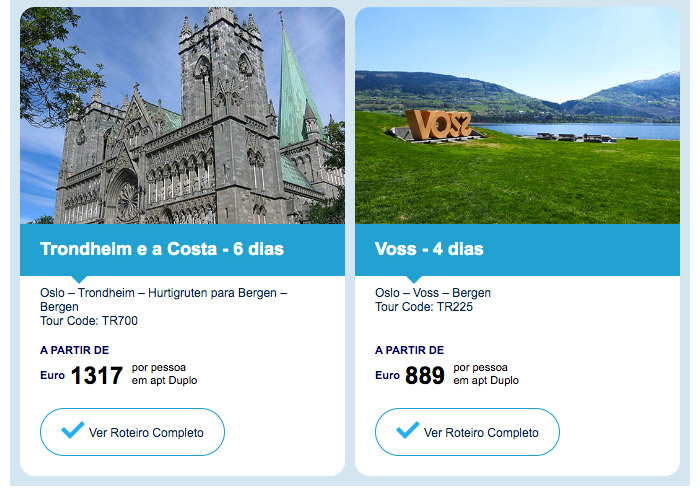This screenshot has height=493, width=700.
Task: Click checkmark icon in Trondheim itinerary button
Action: pyautogui.click(x=73, y=430)
